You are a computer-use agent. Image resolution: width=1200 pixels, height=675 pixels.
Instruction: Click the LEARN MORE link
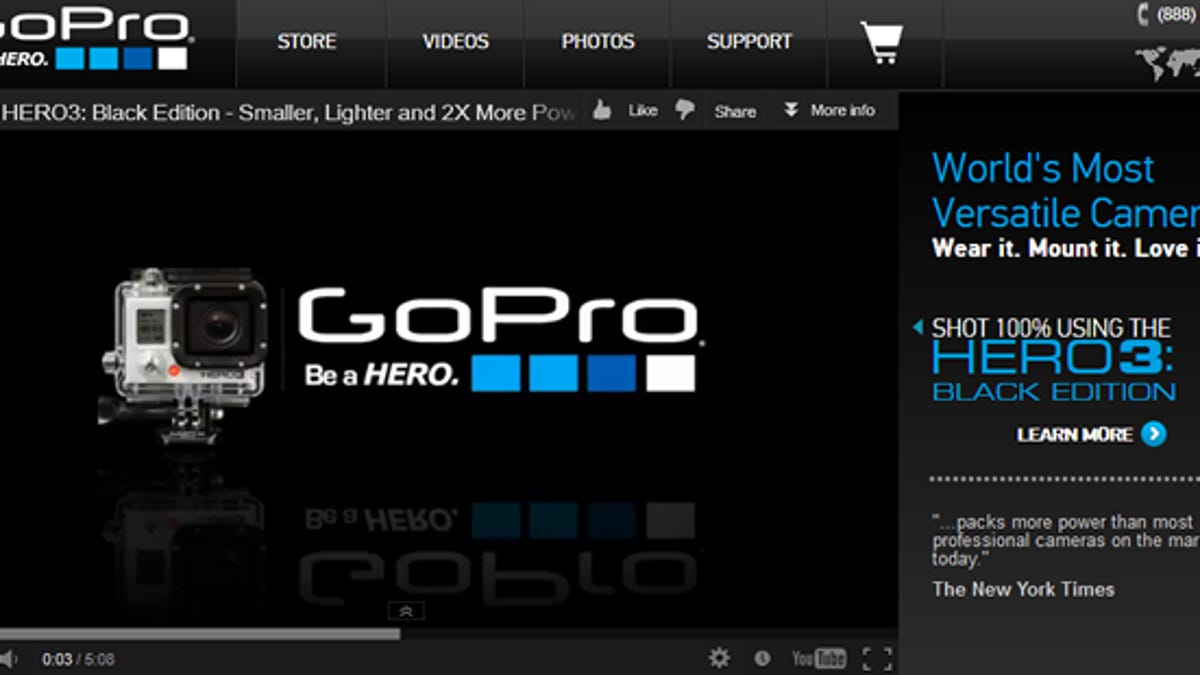click(1091, 434)
